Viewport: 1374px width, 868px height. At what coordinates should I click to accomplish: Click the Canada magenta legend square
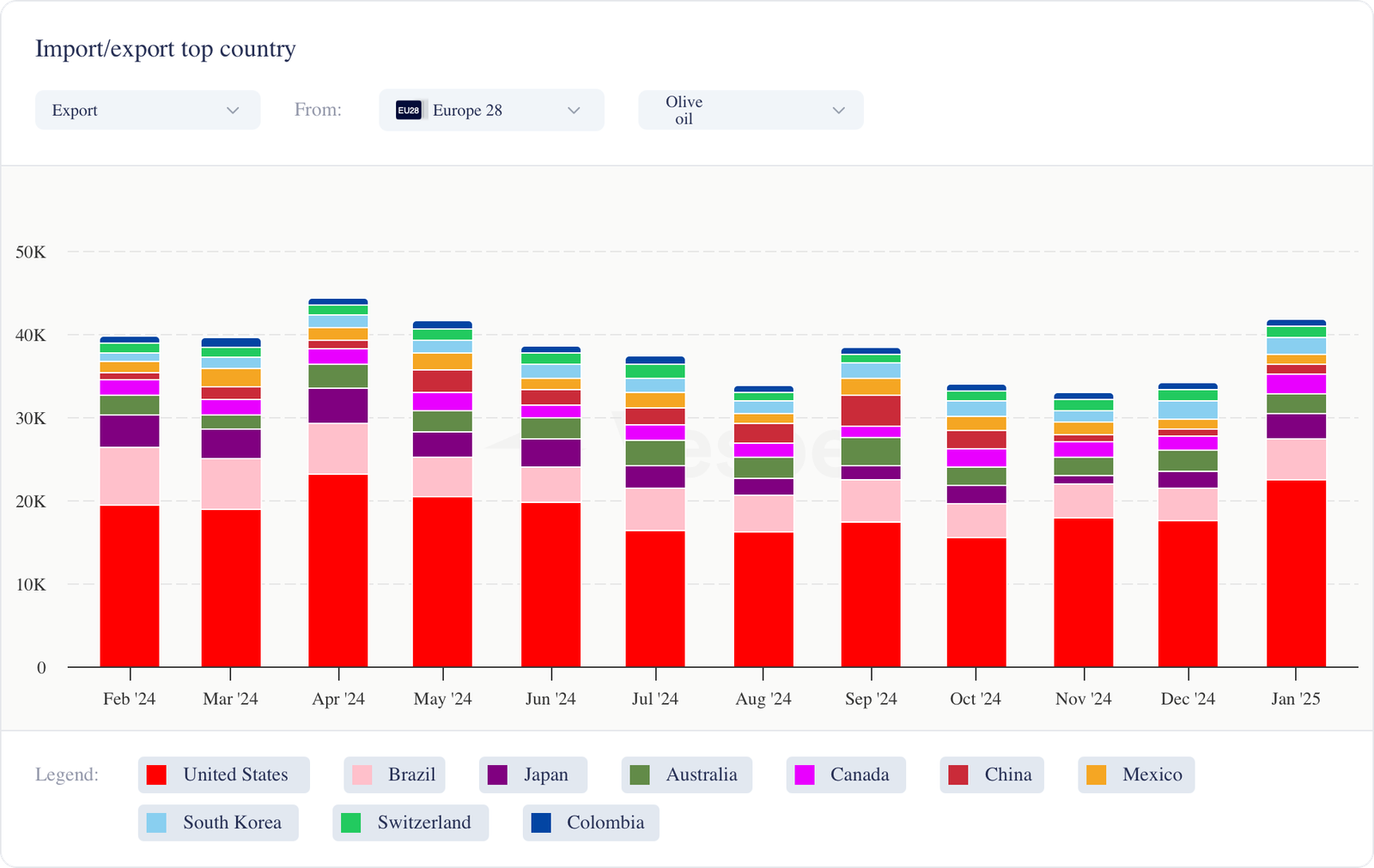coord(805,774)
